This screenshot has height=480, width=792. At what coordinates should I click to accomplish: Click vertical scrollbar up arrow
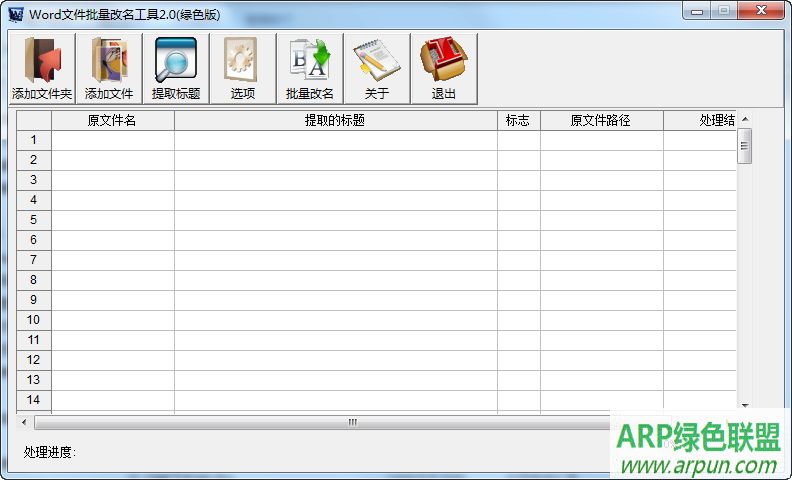(x=745, y=119)
